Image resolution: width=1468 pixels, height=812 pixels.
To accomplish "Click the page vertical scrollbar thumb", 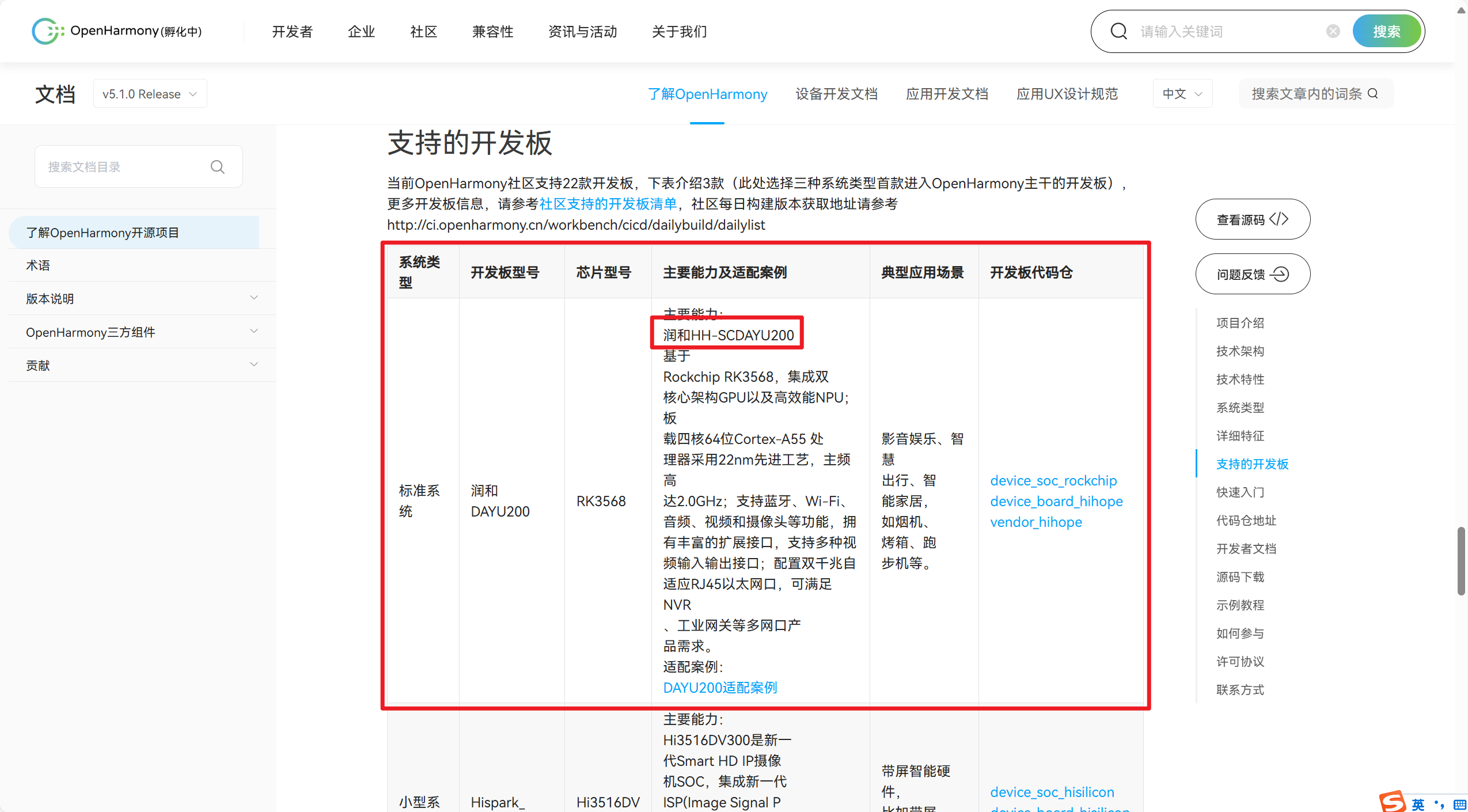I will pyautogui.click(x=1461, y=560).
